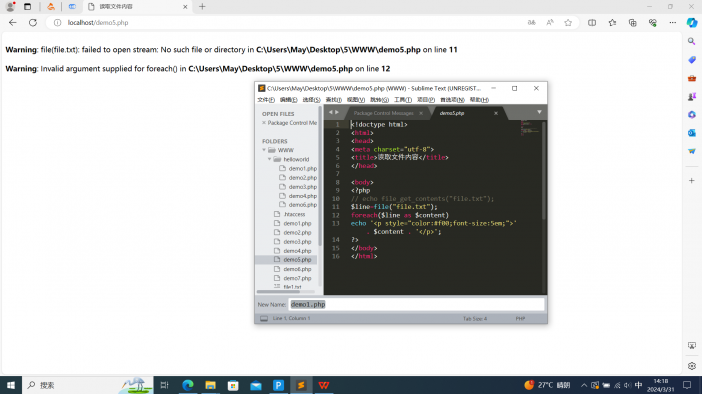The height and width of the screenshot is (394, 702).
Task: Open the Copilot icon in Edge
Action: [692, 22]
